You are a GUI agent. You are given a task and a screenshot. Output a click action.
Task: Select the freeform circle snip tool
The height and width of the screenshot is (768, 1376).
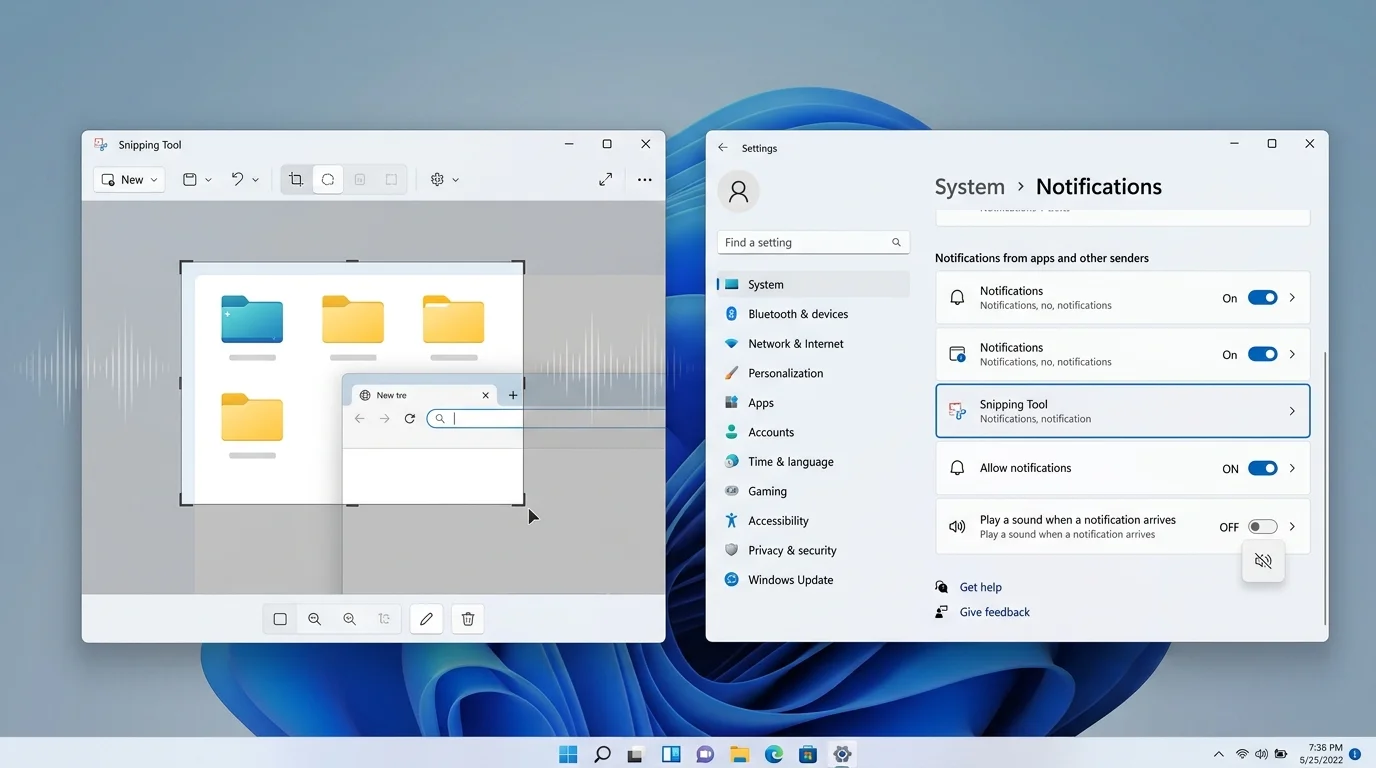point(328,180)
